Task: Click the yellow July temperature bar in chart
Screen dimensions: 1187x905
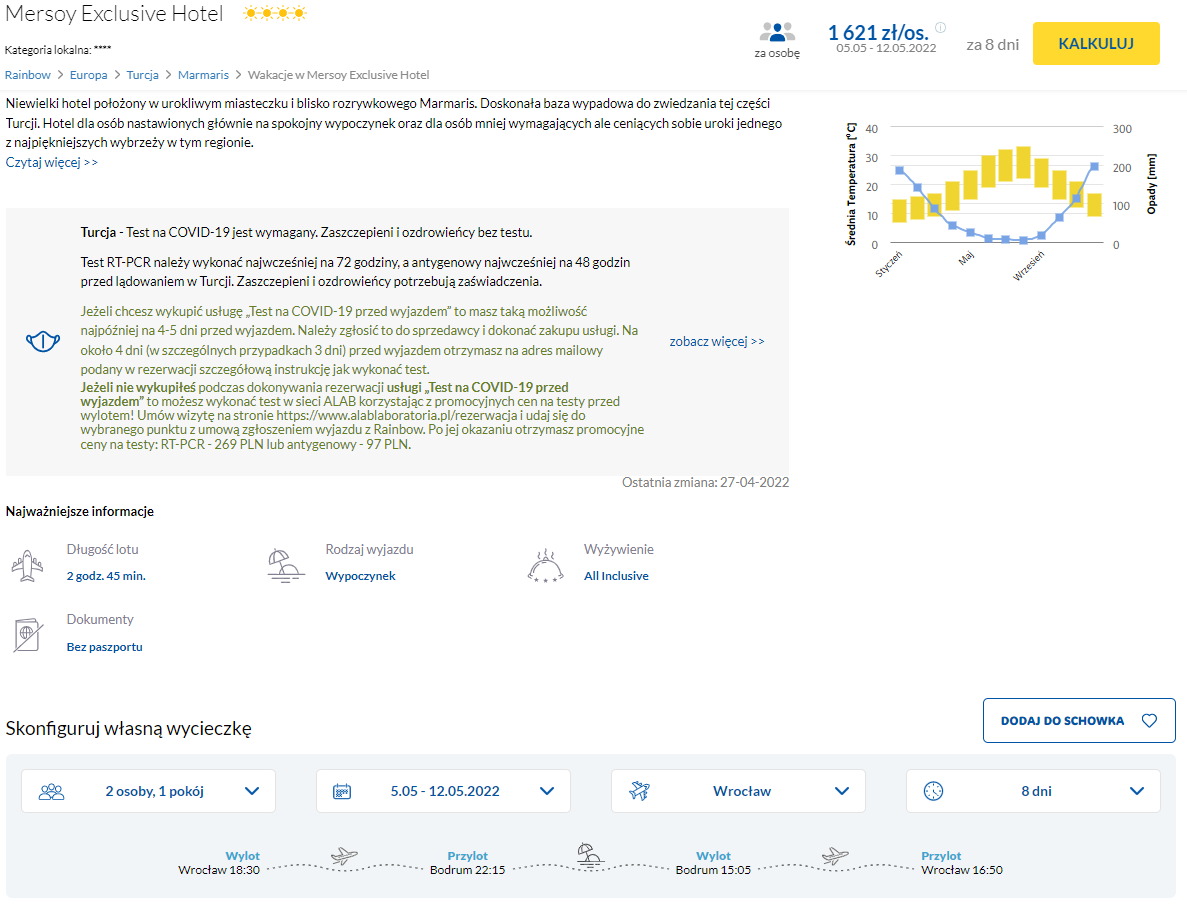Action: tap(1005, 165)
